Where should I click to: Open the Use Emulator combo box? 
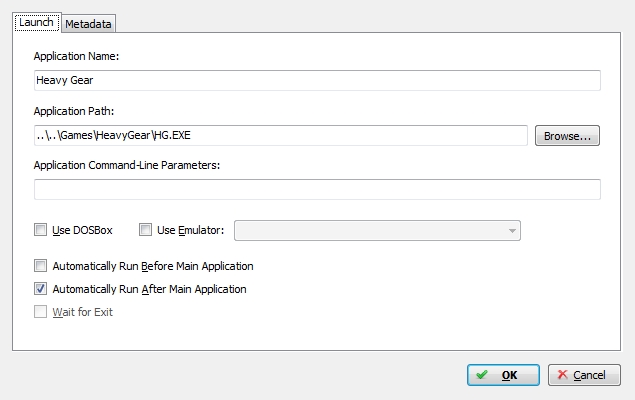(x=377, y=230)
